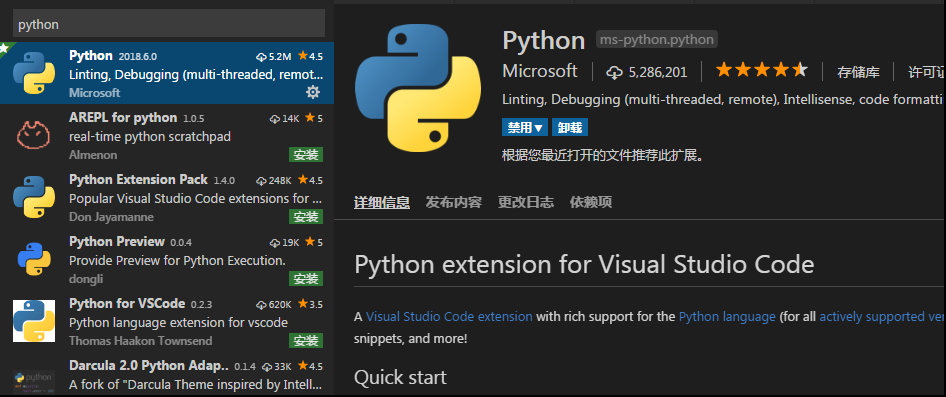Image resolution: width=946 pixels, height=397 pixels.
Task: Switch to the 发布内容 tab
Action: [454, 202]
